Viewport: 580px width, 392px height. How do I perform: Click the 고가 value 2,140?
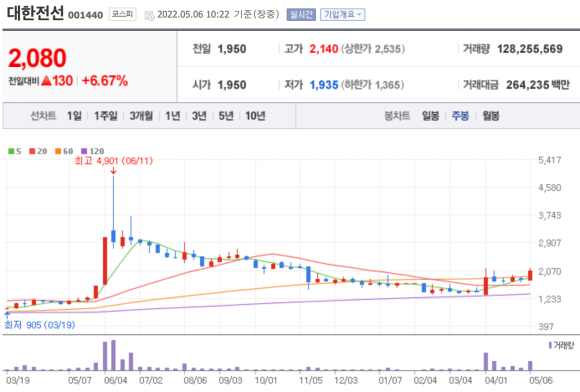pyautogui.click(x=324, y=49)
